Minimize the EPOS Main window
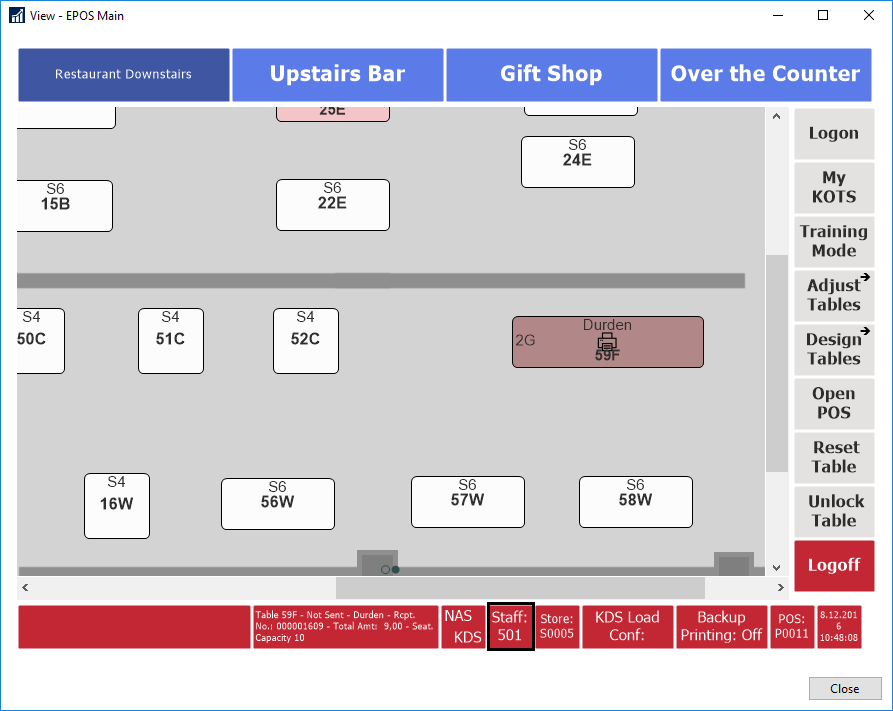The image size is (893, 711). [778, 15]
